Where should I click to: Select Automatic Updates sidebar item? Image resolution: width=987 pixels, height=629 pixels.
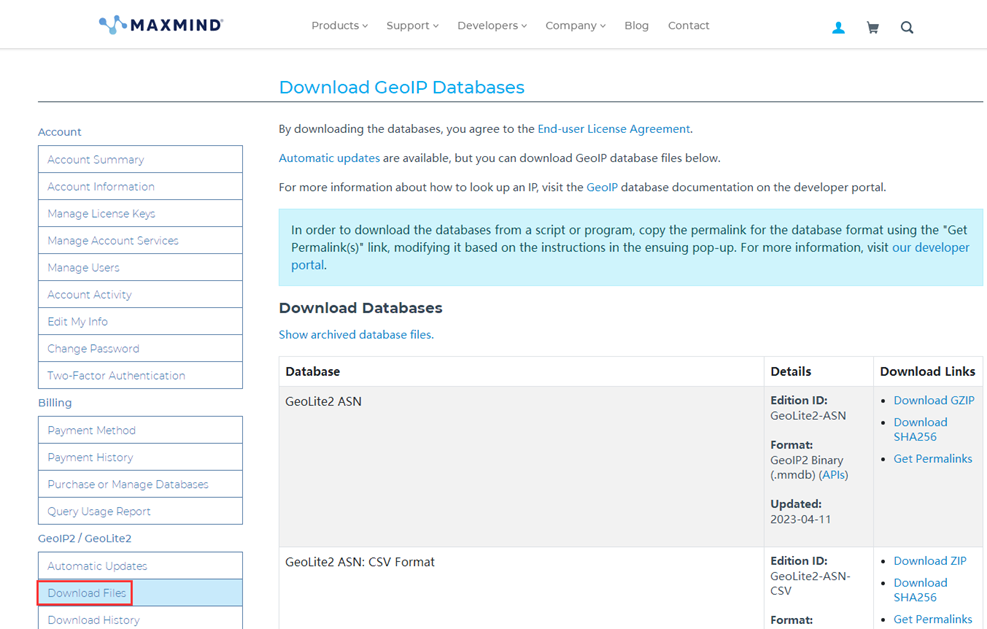pos(140,566)
